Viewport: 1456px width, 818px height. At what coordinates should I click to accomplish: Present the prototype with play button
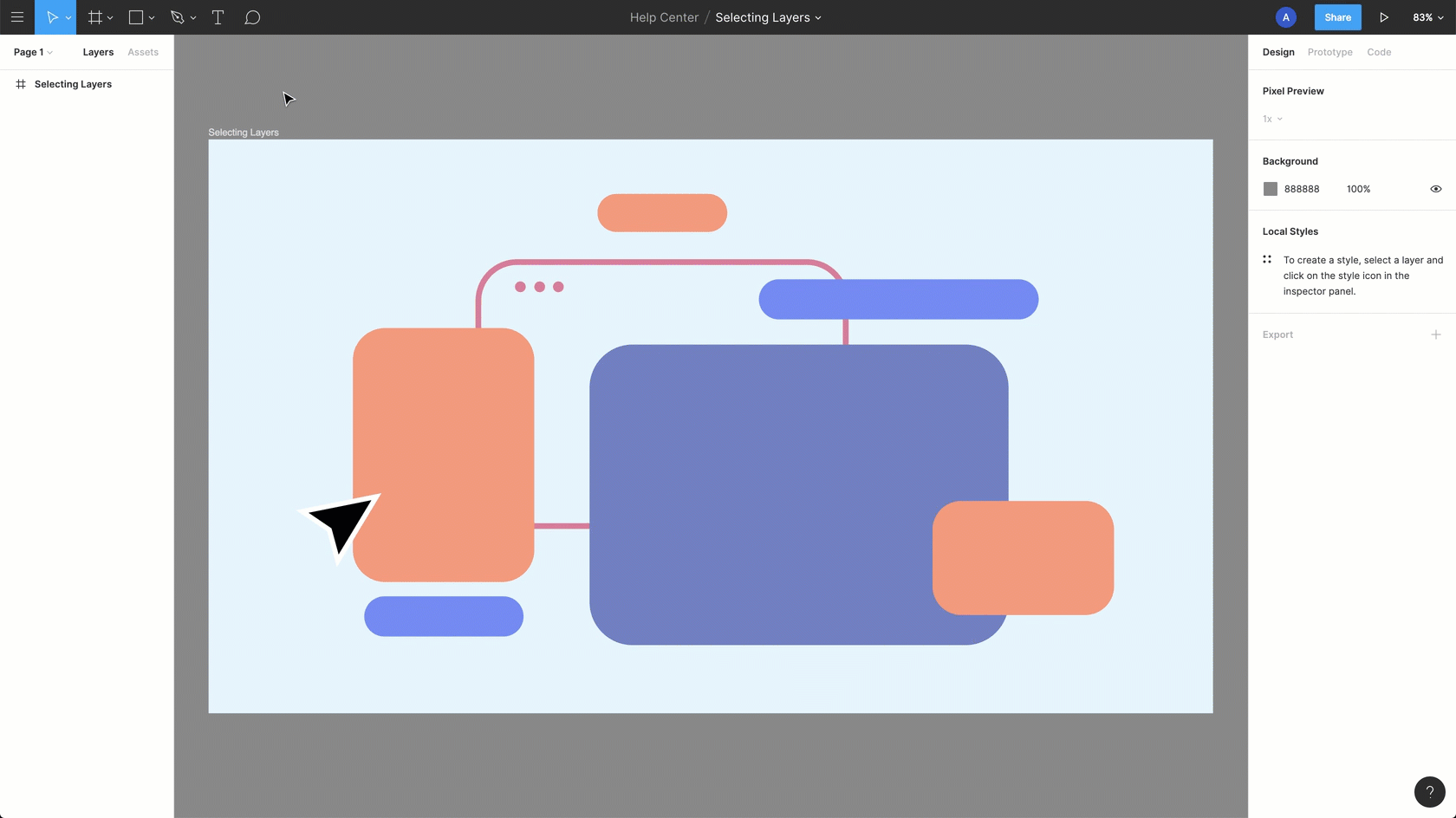click(x=1384, y=17)
